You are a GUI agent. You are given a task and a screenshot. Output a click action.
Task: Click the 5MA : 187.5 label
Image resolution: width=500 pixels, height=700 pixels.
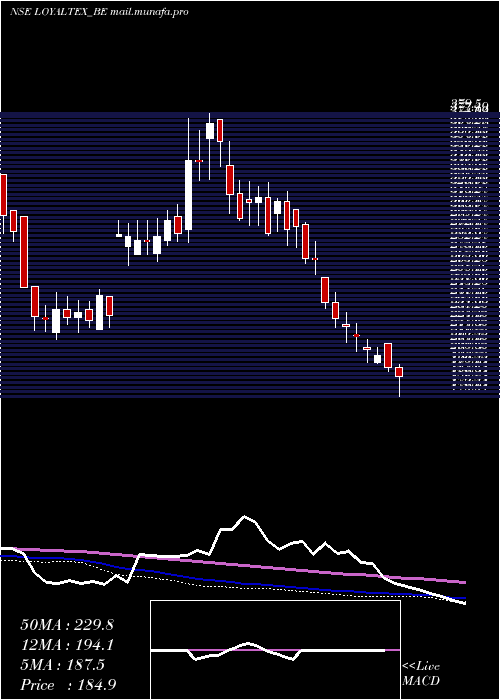62,665
